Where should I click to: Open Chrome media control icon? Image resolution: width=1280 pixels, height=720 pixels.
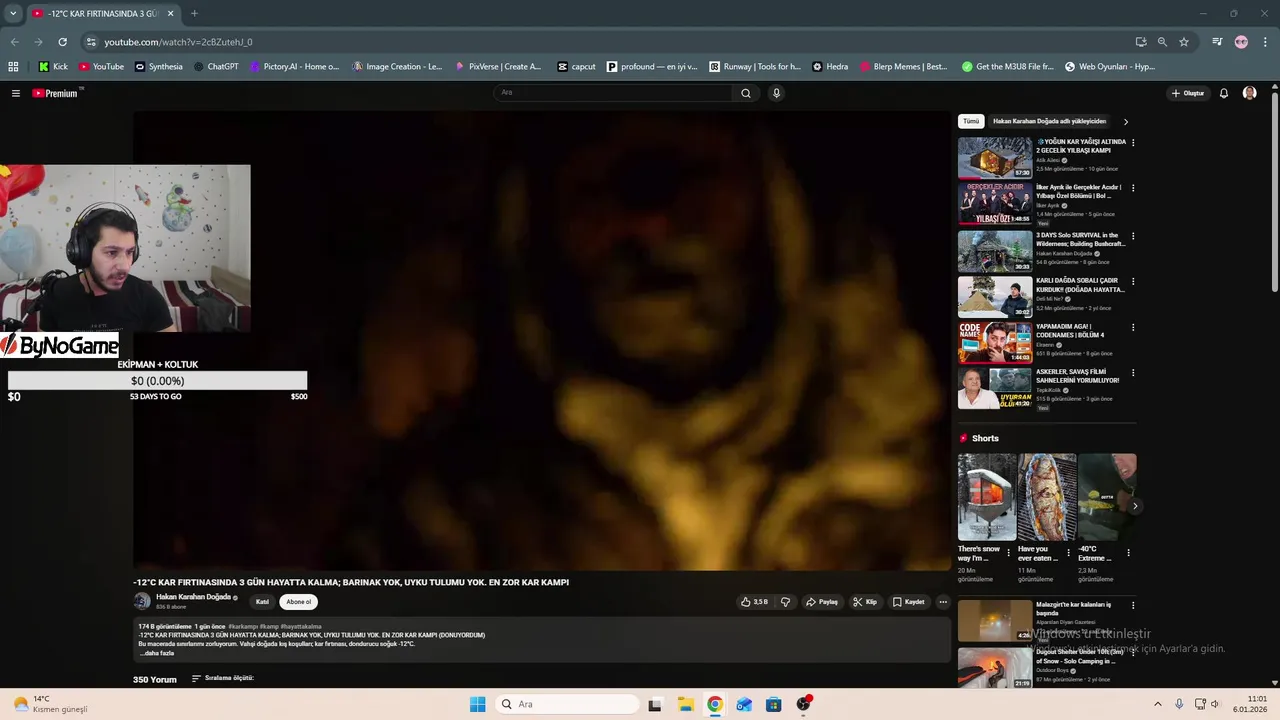click(x=1217, y=42)
